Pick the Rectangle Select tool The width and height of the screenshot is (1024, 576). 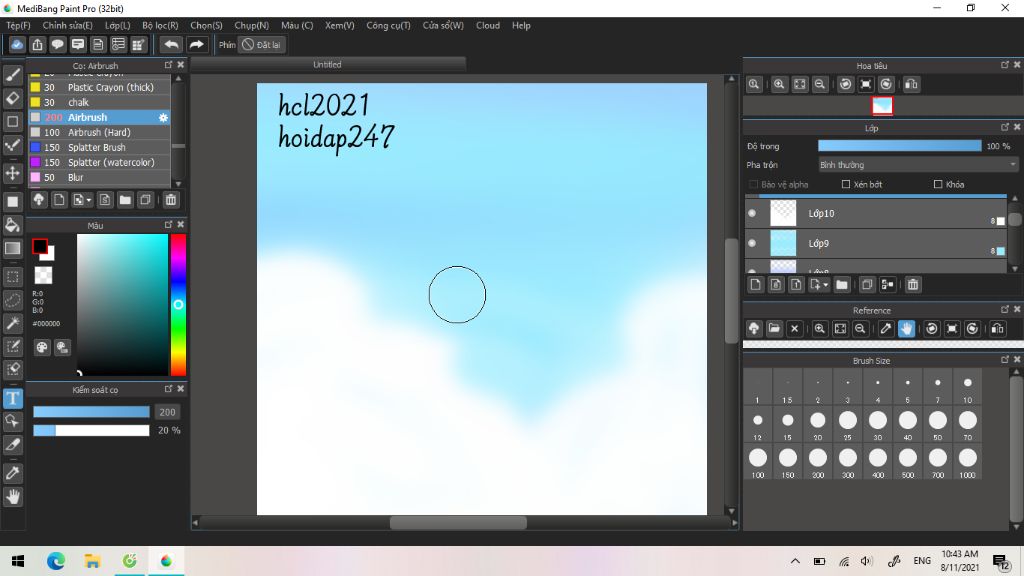pos(12,277)
